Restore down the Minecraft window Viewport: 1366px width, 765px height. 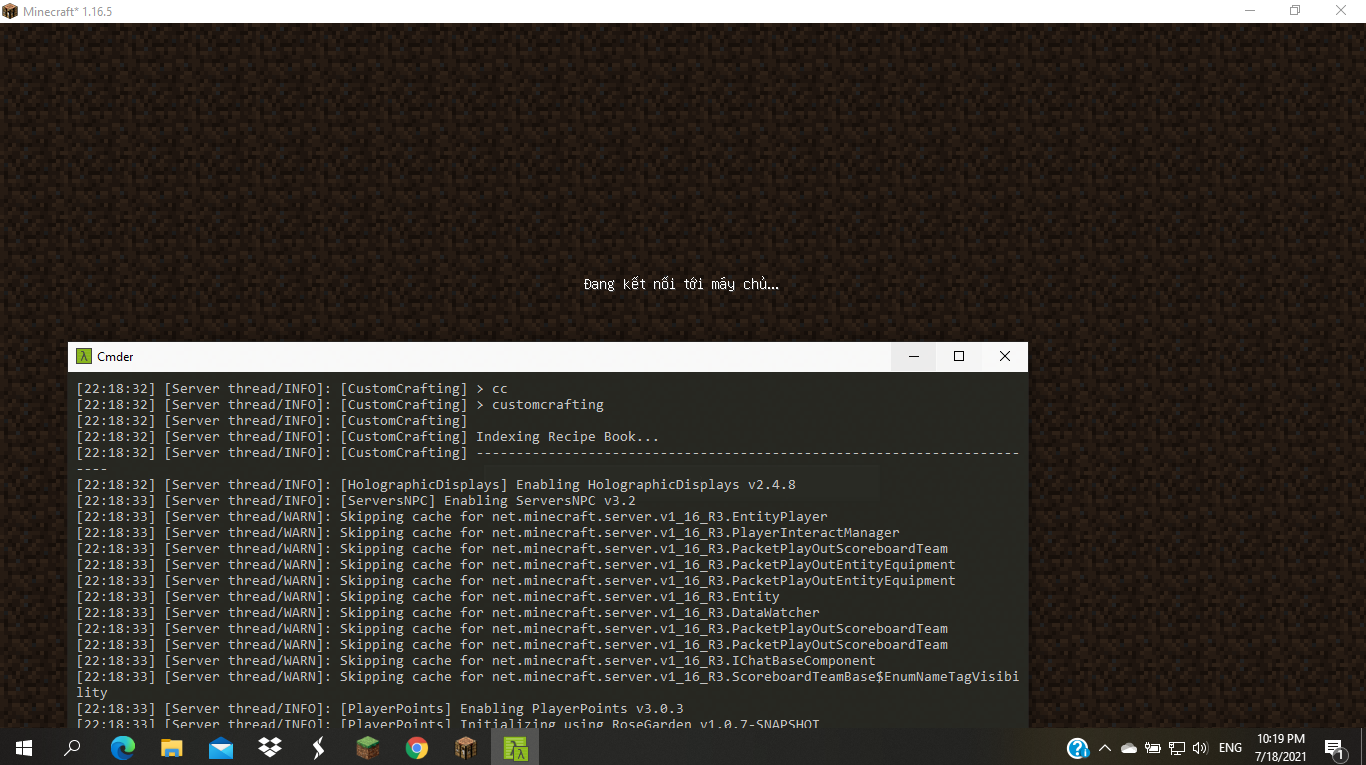[x=1295, y=11]
